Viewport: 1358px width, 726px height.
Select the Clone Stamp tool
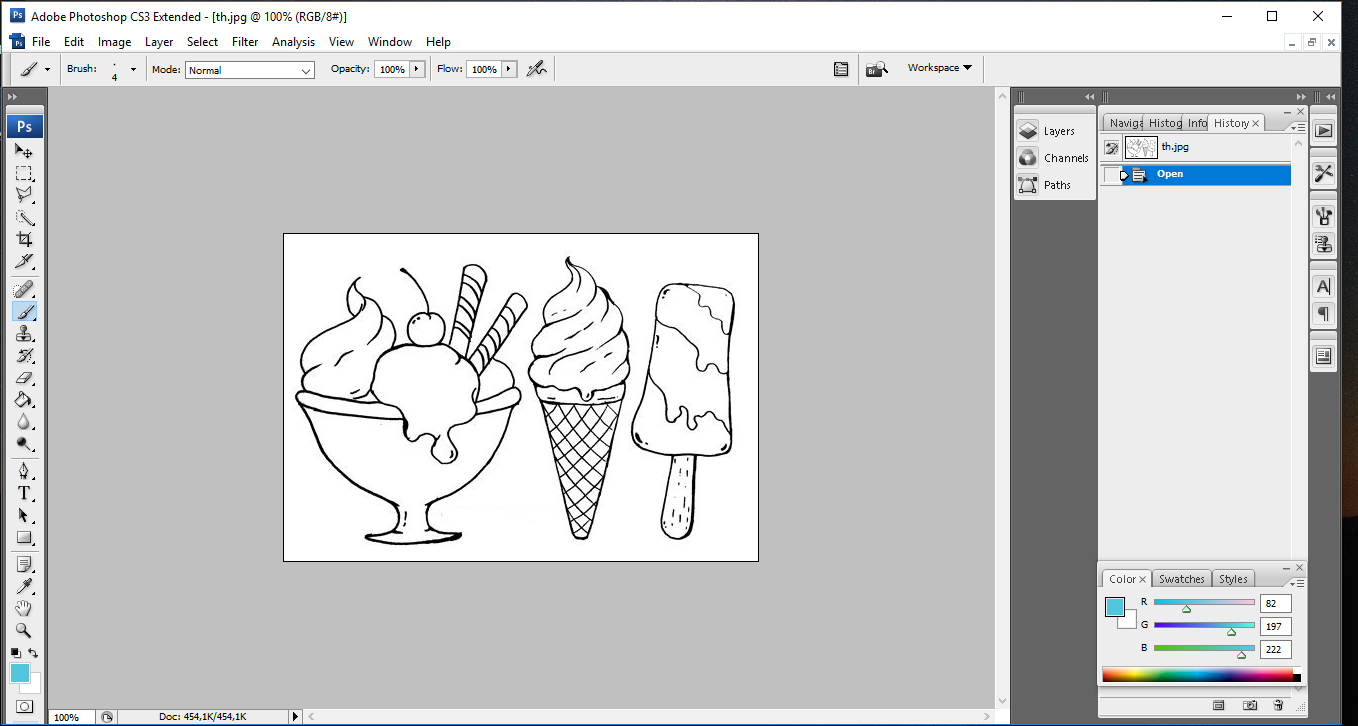24,334
